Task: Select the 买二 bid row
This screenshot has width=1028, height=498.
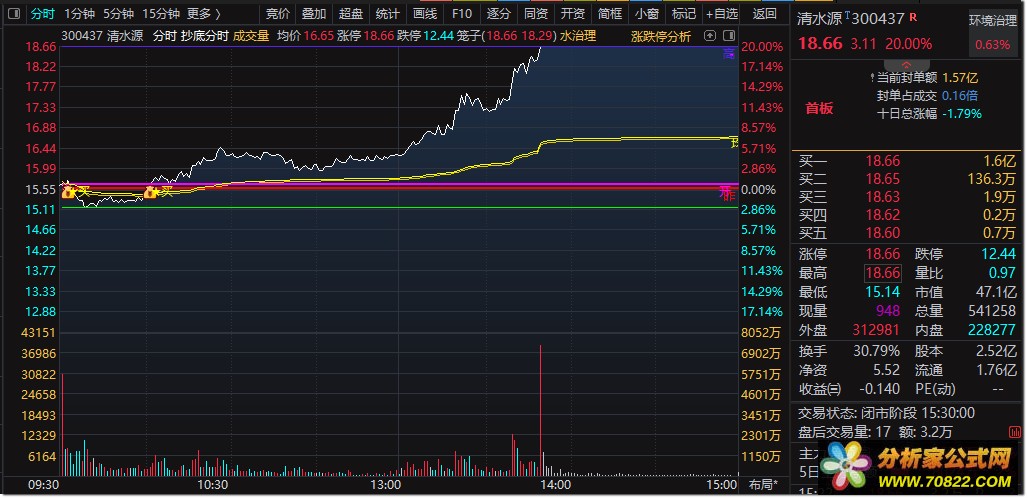Action: coord(907,179)
